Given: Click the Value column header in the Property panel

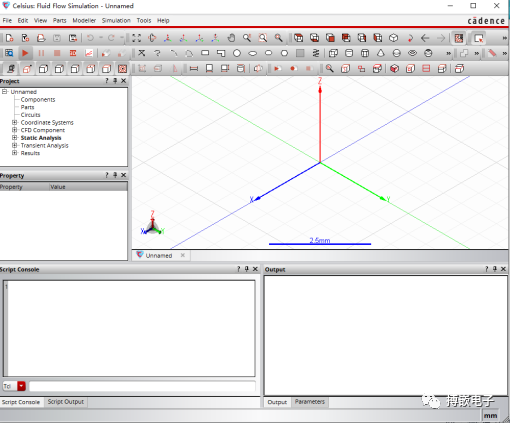Looking at the screenshot, I should (88, 187).
